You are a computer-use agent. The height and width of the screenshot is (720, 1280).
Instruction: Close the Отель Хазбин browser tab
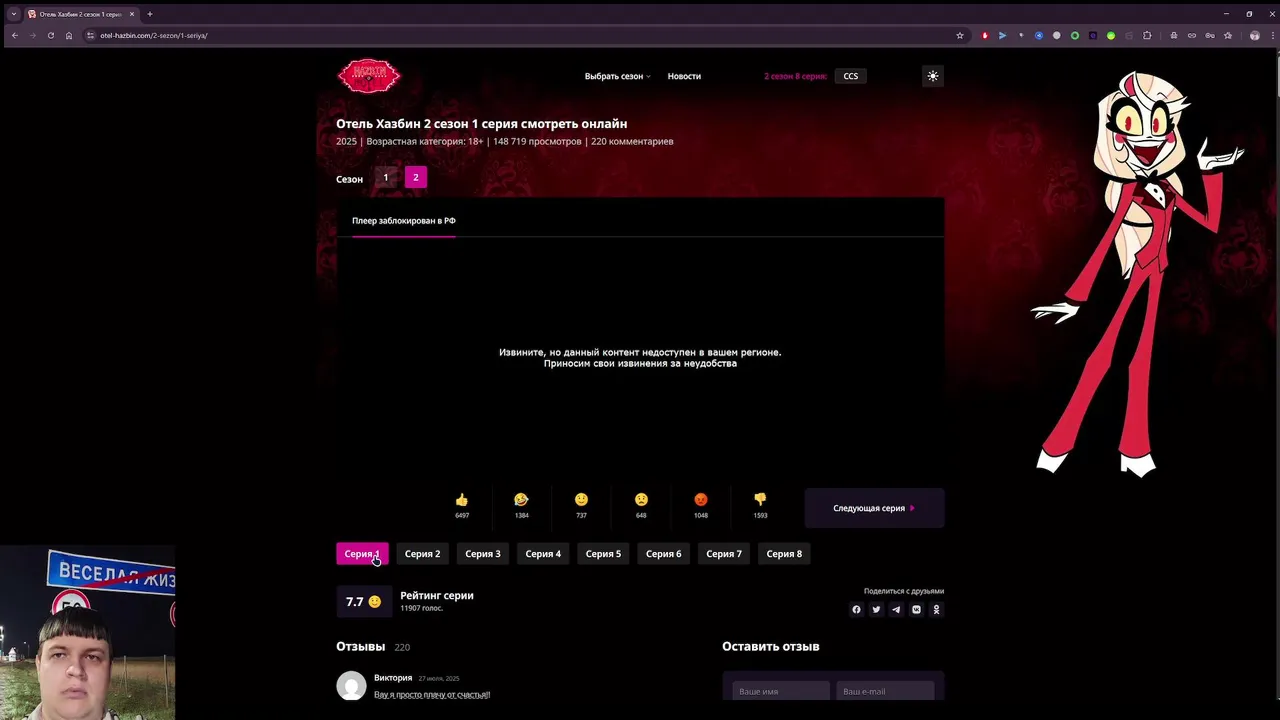pos(131,14)
